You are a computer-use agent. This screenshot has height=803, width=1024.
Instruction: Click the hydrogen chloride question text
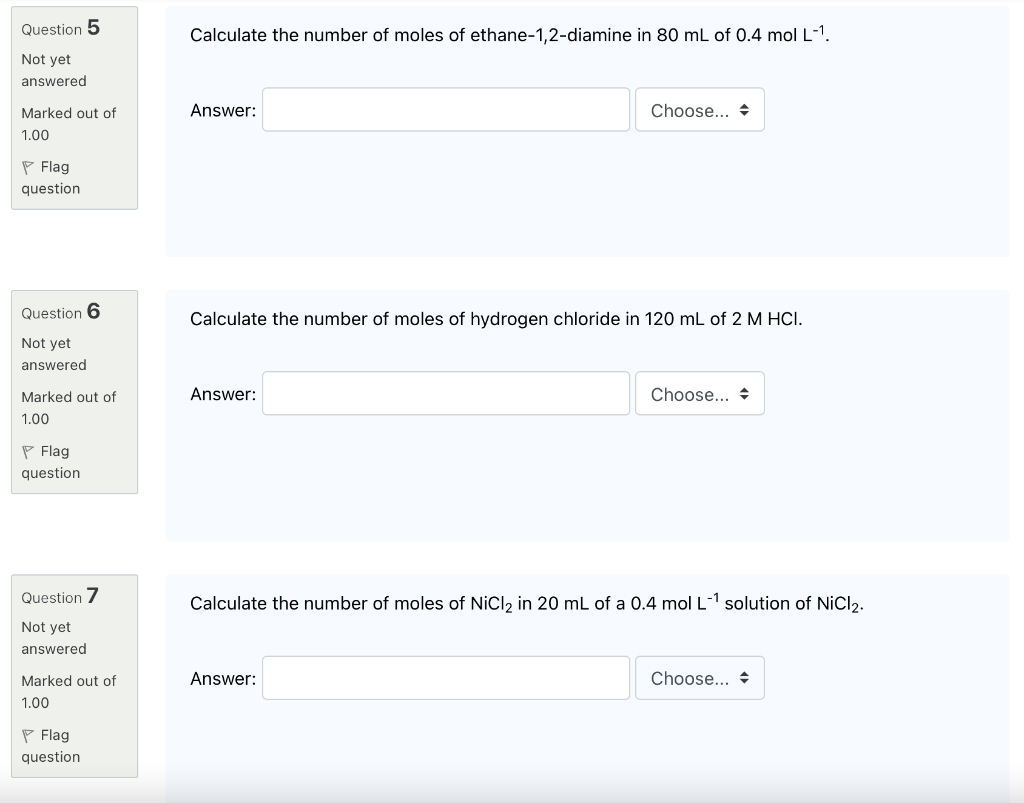pyautogui.click(x=496, y=319)
